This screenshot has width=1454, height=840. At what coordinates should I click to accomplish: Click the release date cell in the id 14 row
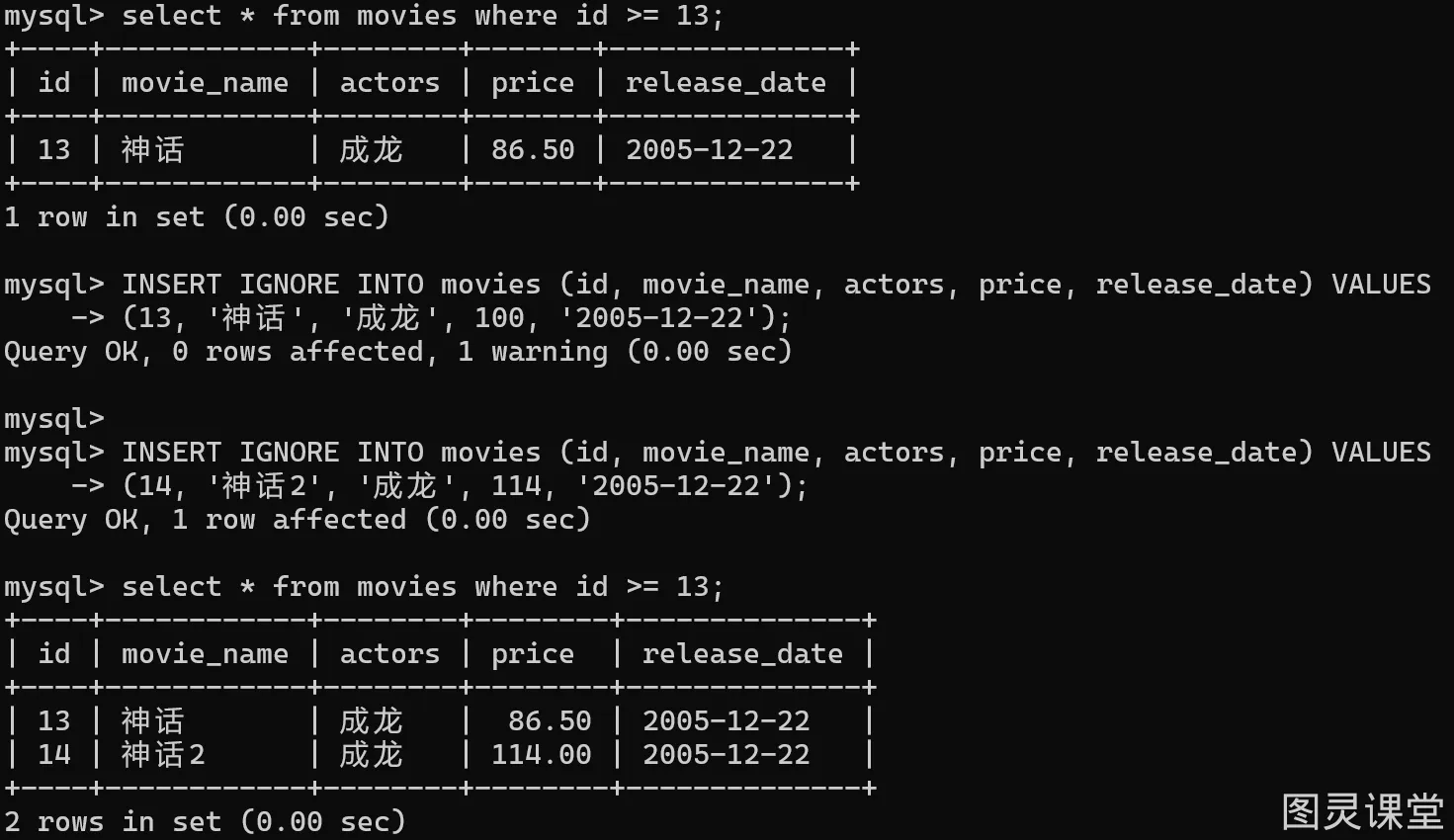pyautogui.click(x=726, y=755)
